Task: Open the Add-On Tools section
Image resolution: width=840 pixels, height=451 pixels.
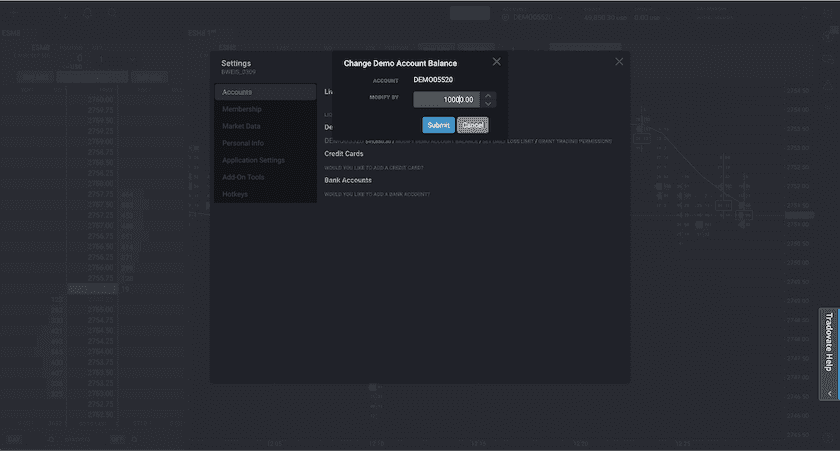Action: [265, 177]
